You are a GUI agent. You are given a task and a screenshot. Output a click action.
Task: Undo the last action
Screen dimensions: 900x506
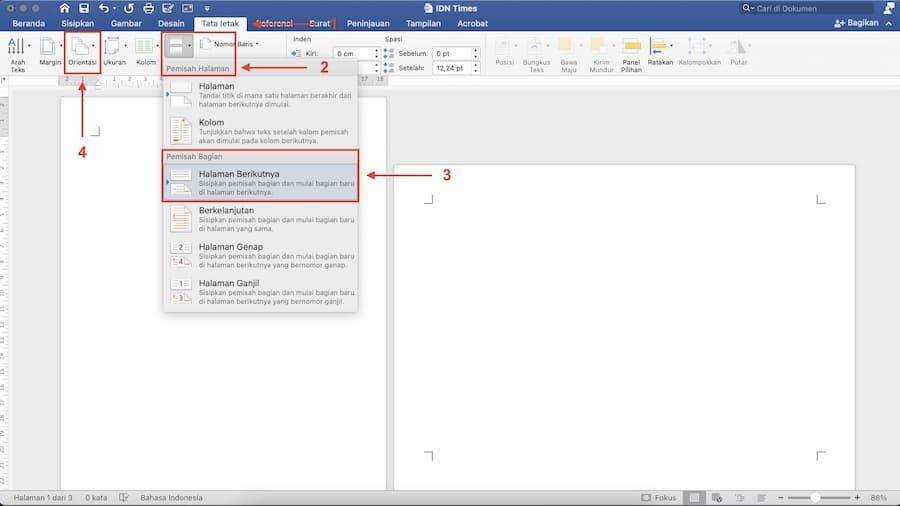point(104,8)
